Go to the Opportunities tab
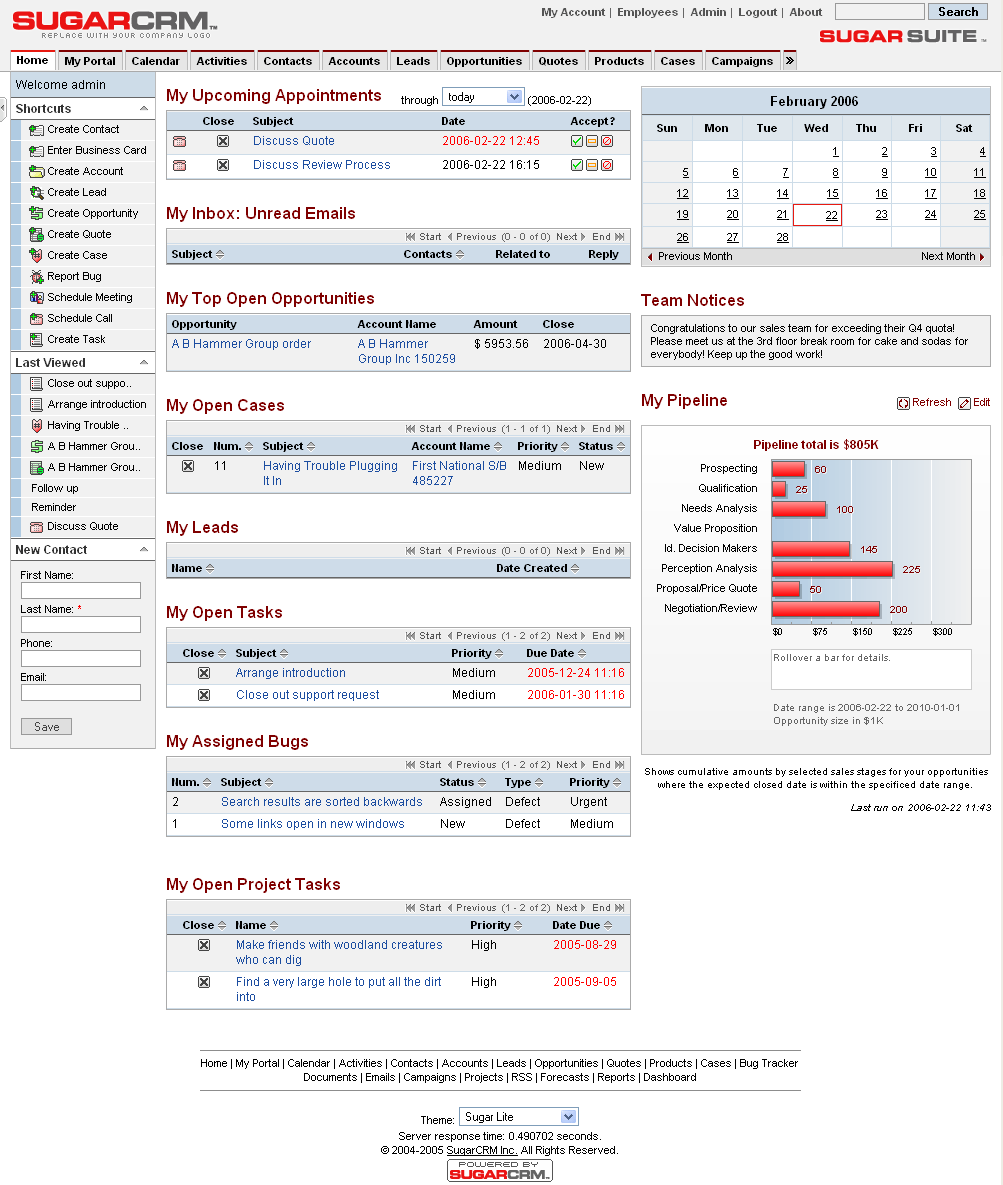Screen dimensions: 1003x1185 (484, 61)
